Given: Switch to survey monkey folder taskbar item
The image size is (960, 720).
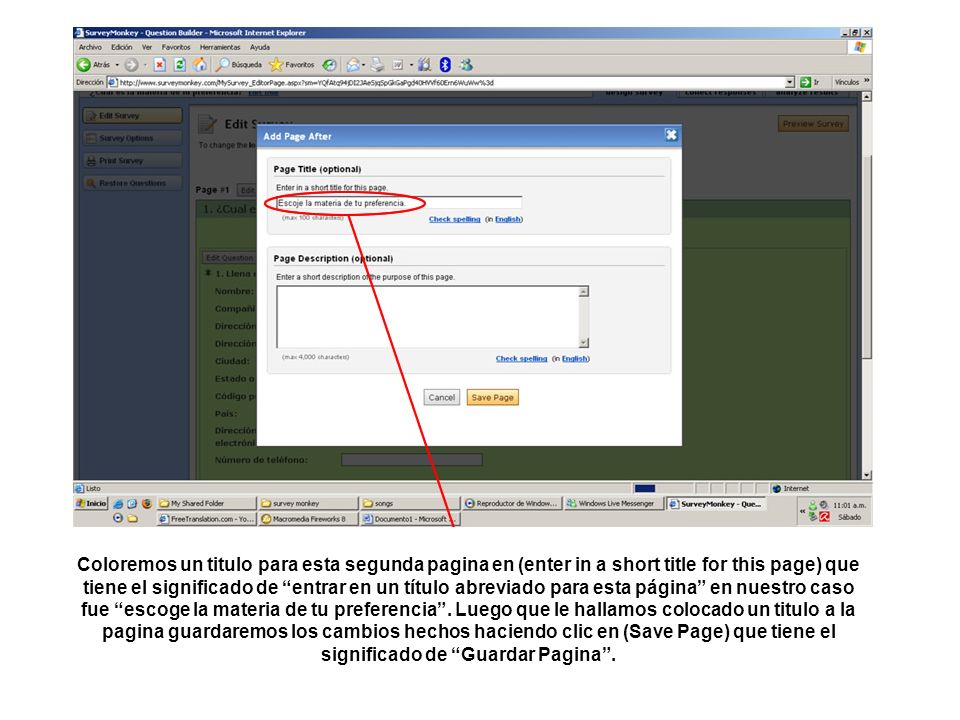Looking at the screenshot, I should tap(308, 503).
